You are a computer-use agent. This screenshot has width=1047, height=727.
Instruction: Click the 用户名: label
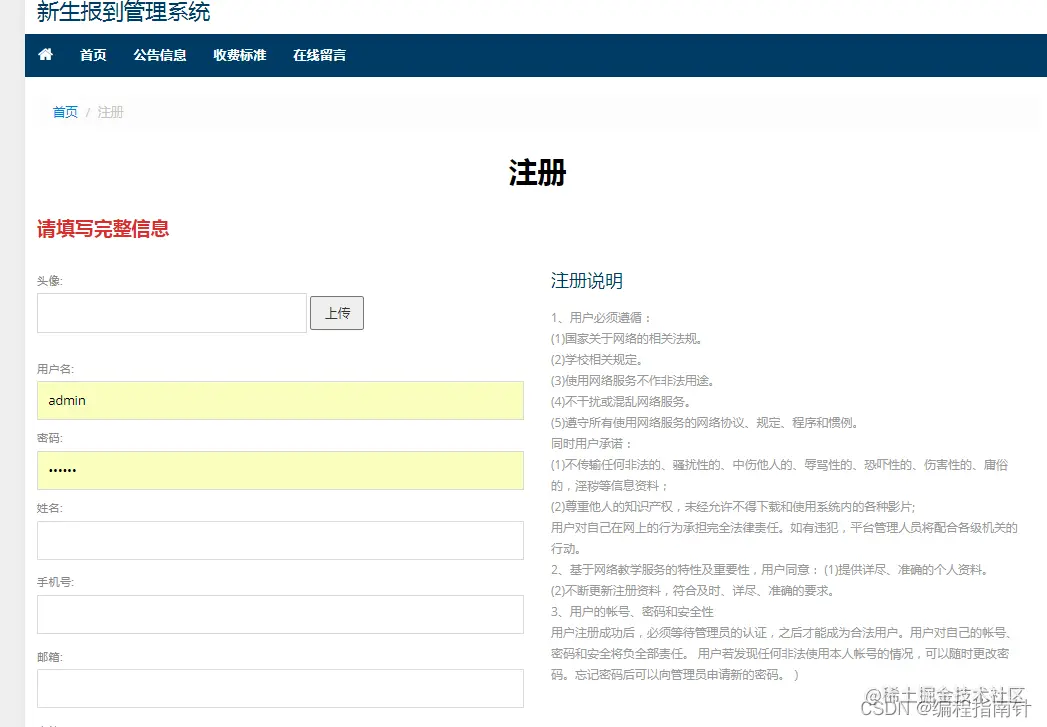click(x=55, y=369)
